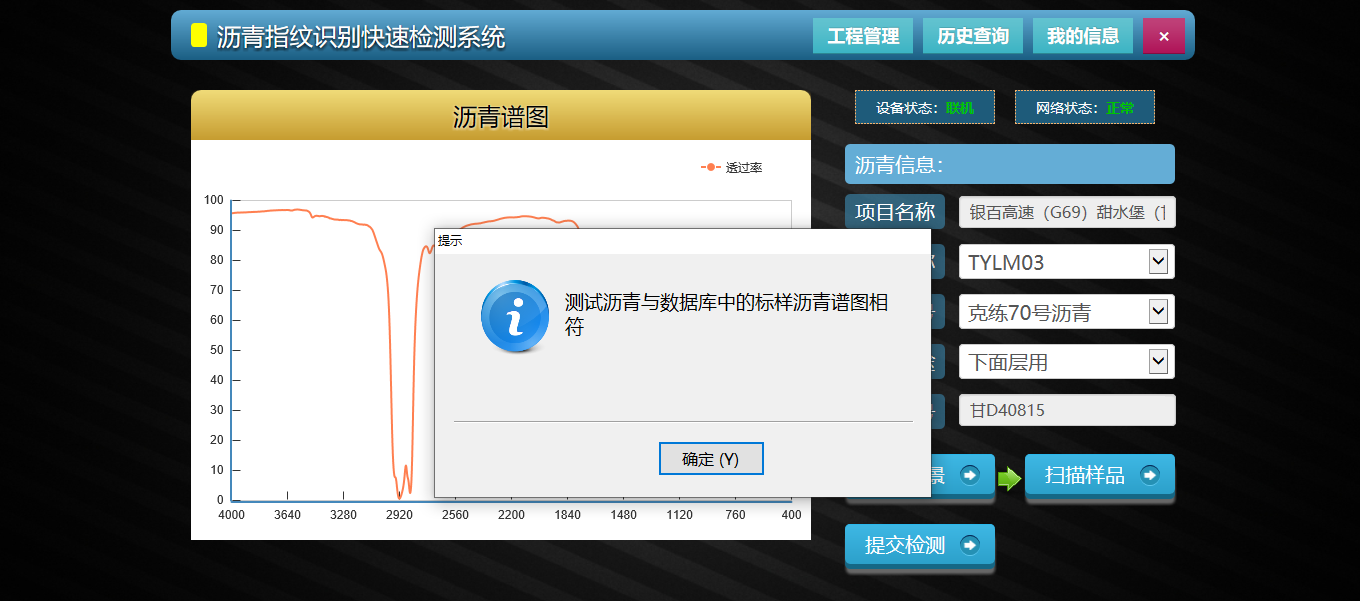This screenshot has width=1360, height=601.
Task: Go to 历史查询
Action: click(973, 36)
